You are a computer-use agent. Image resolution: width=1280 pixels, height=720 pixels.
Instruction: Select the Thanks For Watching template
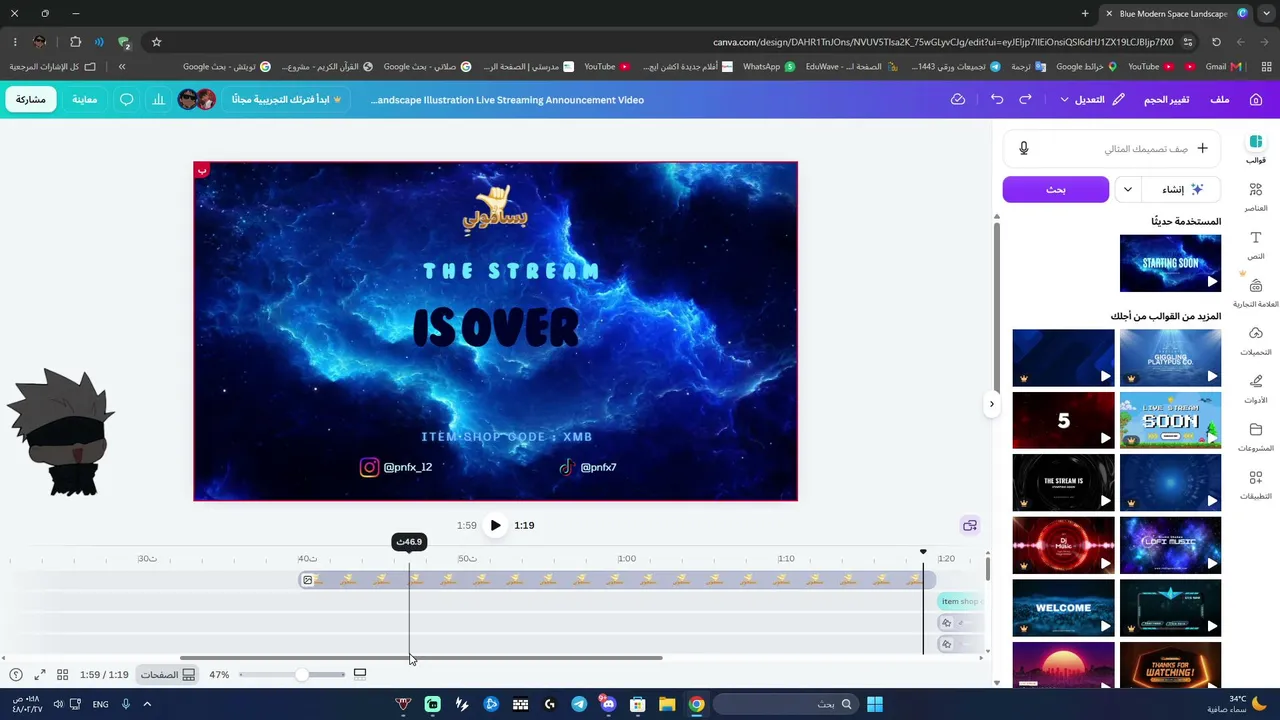(1170, 664)
